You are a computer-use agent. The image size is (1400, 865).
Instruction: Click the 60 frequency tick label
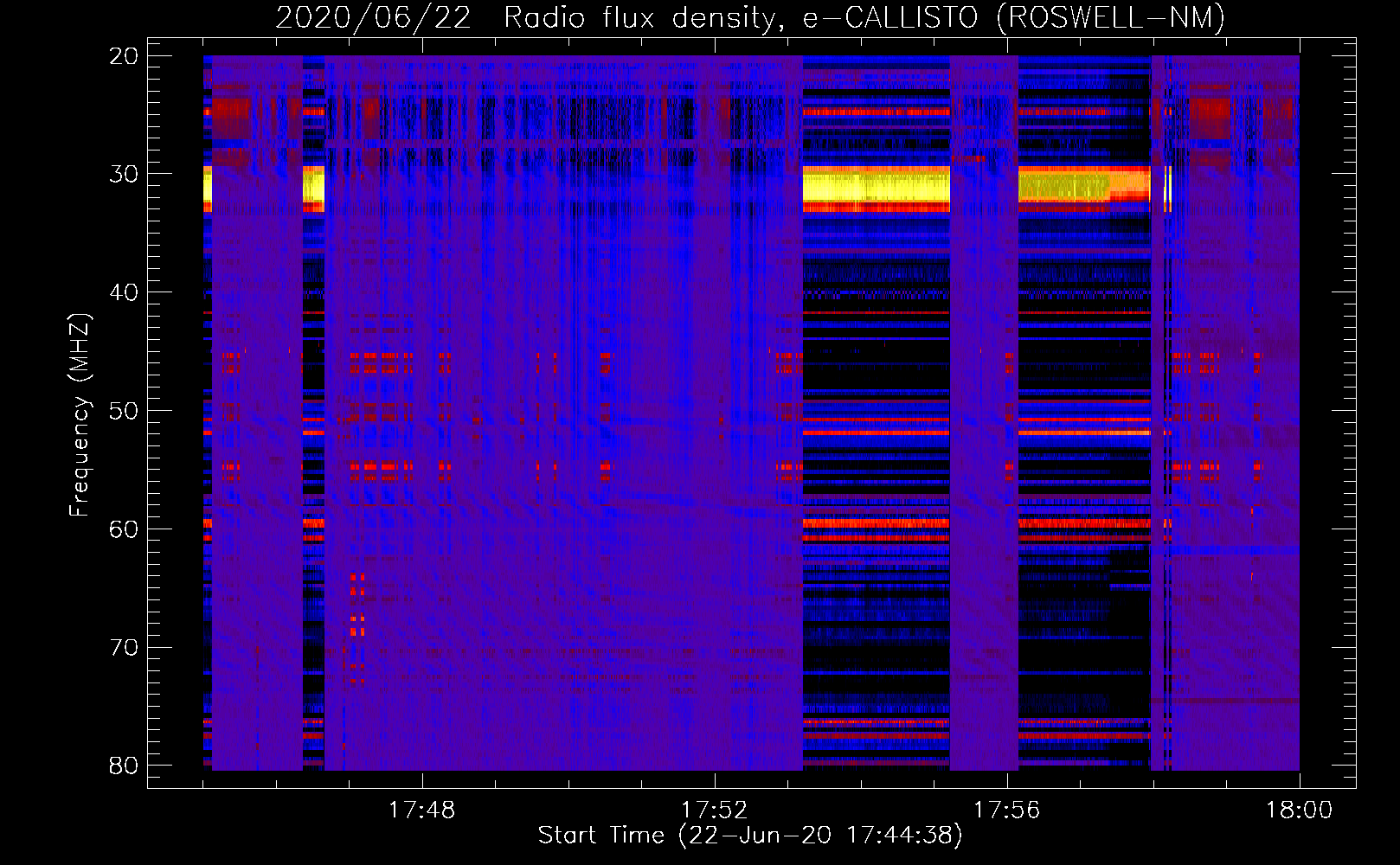(x=124, y=529)
